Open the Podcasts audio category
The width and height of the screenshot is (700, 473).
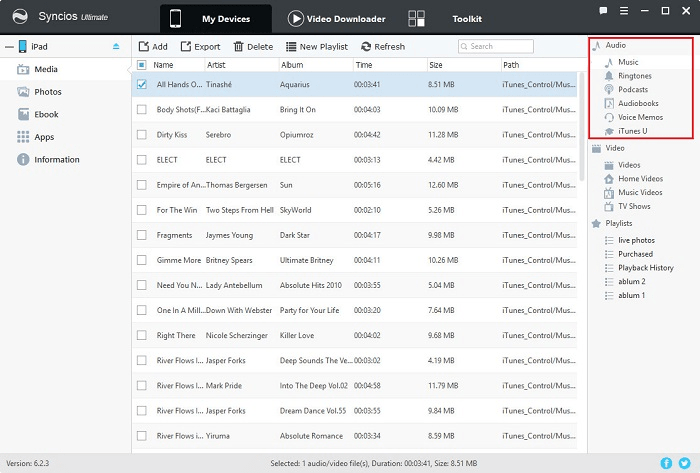(632, 90)
